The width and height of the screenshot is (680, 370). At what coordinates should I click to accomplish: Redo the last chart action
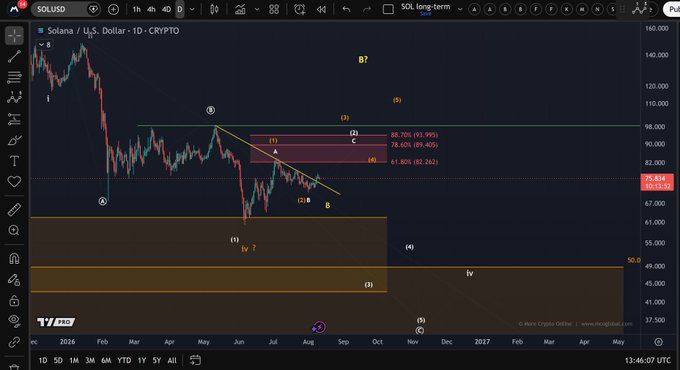coord(367,9)
